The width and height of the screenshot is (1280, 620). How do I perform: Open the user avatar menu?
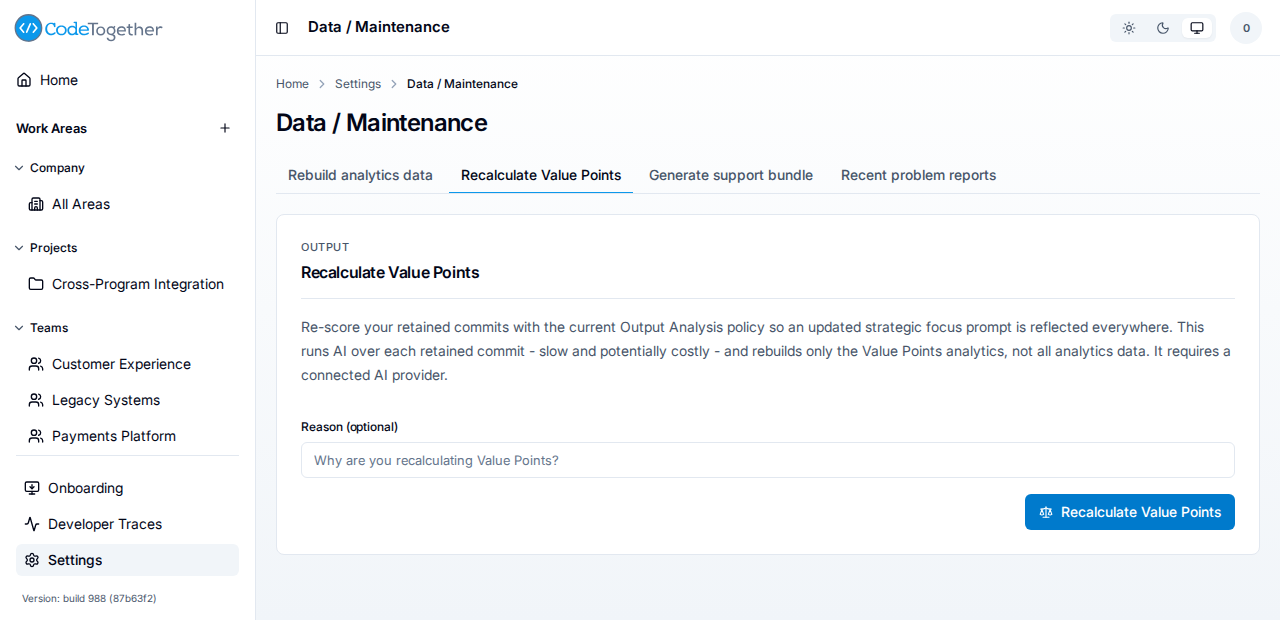(1246, 28)
